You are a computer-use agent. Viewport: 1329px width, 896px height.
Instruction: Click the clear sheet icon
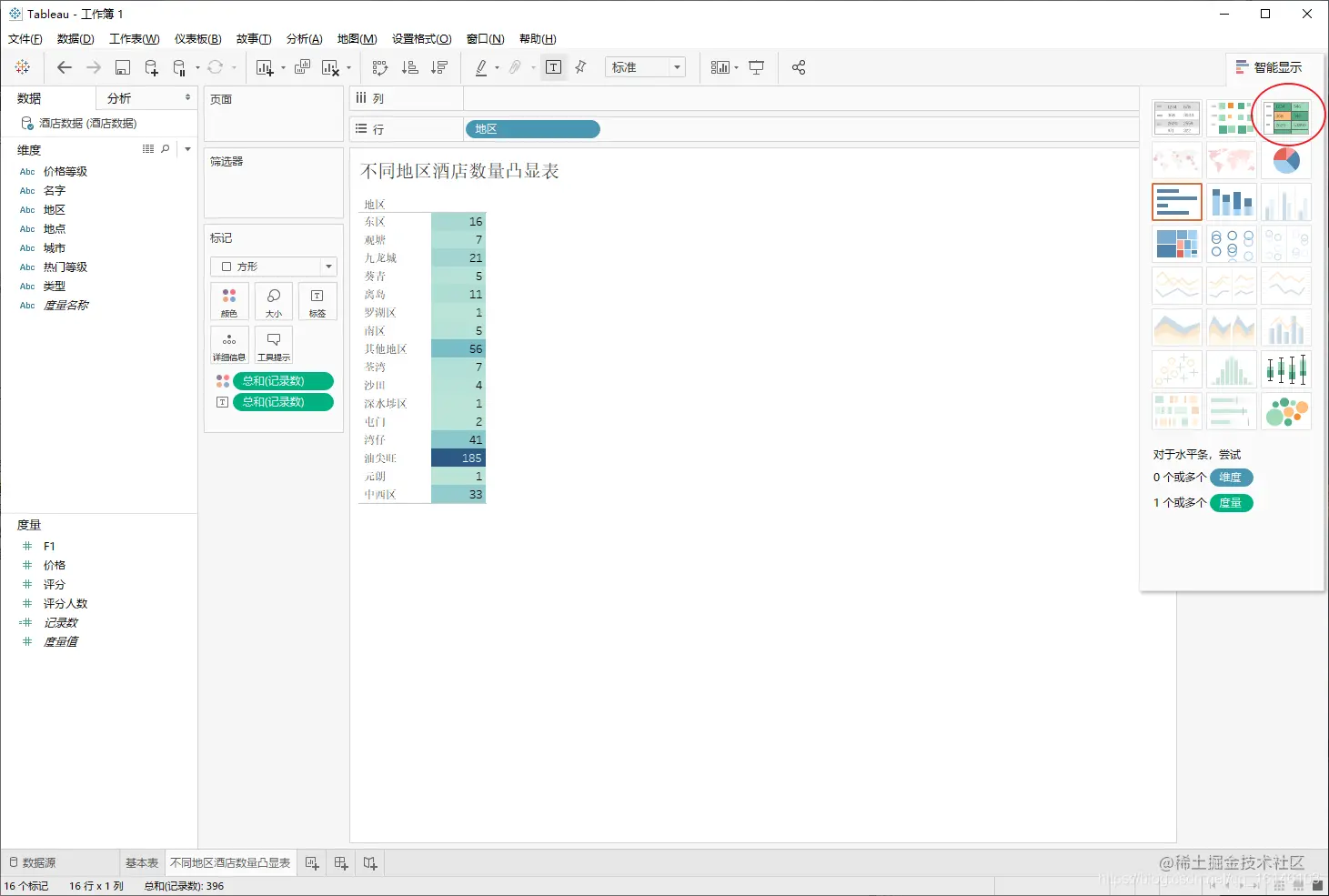(x=330, y=67)
